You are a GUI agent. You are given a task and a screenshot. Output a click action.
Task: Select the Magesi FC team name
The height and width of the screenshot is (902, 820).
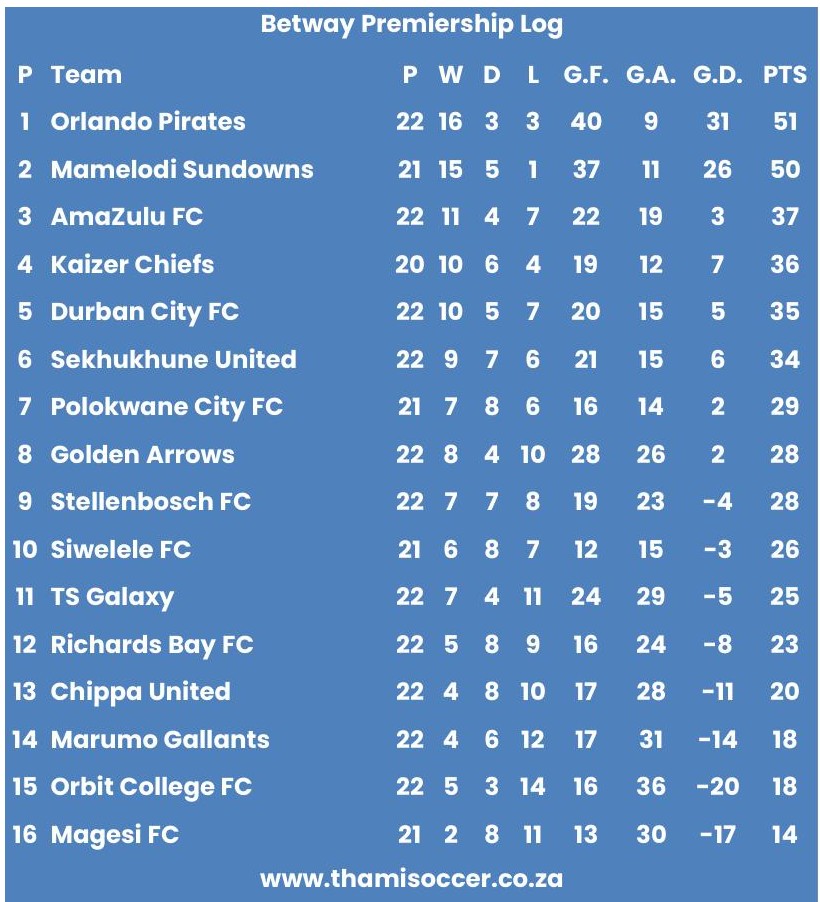[114, 834]
